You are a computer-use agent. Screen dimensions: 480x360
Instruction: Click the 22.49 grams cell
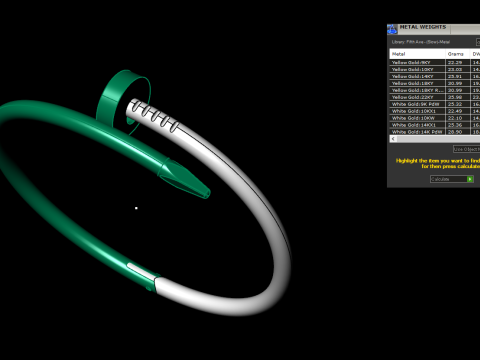pos(457,111)
